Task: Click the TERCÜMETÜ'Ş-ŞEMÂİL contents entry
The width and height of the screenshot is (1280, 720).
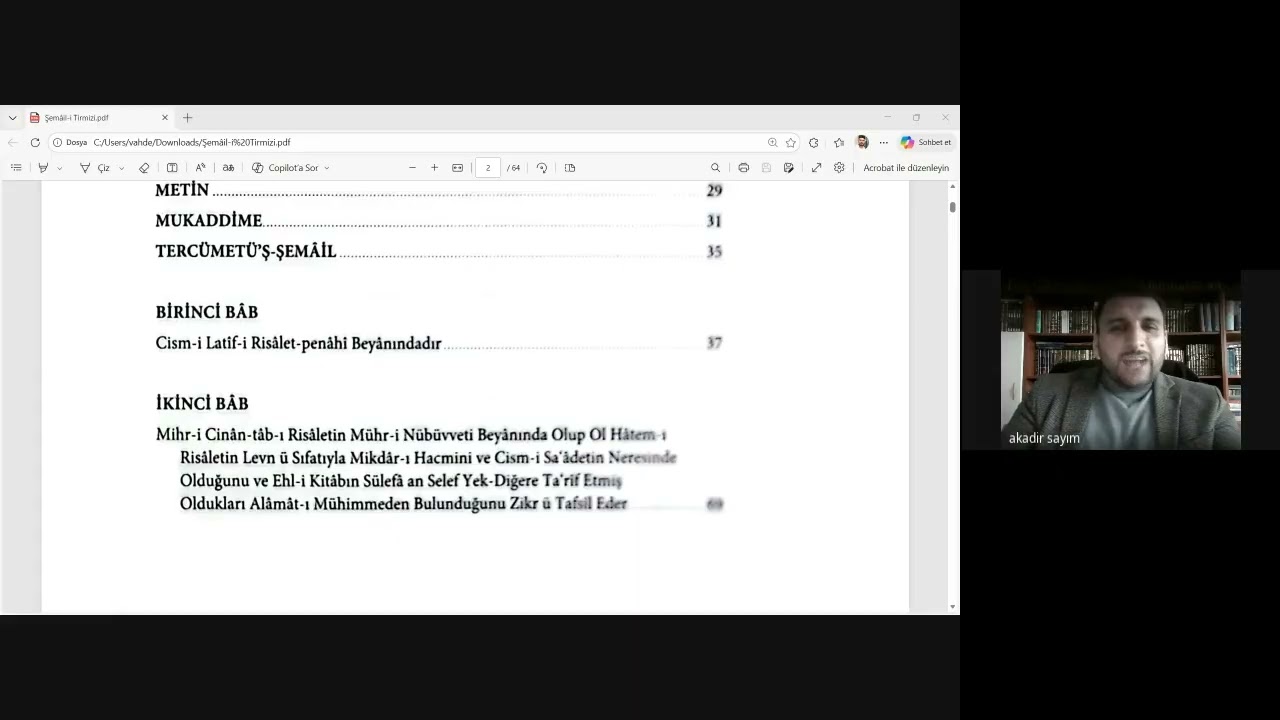Action: point(246,251)
